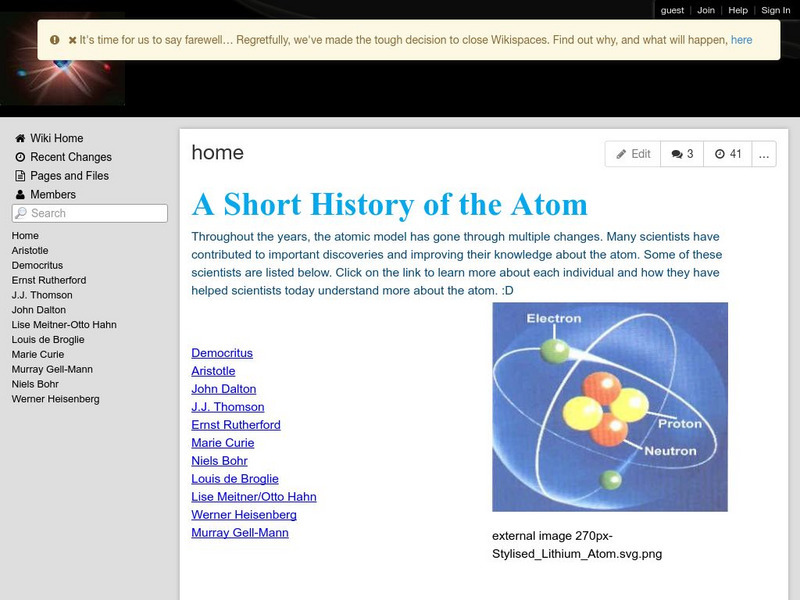Click the guest user label in the top bar
800x600 pixels.
click(672, 10)
